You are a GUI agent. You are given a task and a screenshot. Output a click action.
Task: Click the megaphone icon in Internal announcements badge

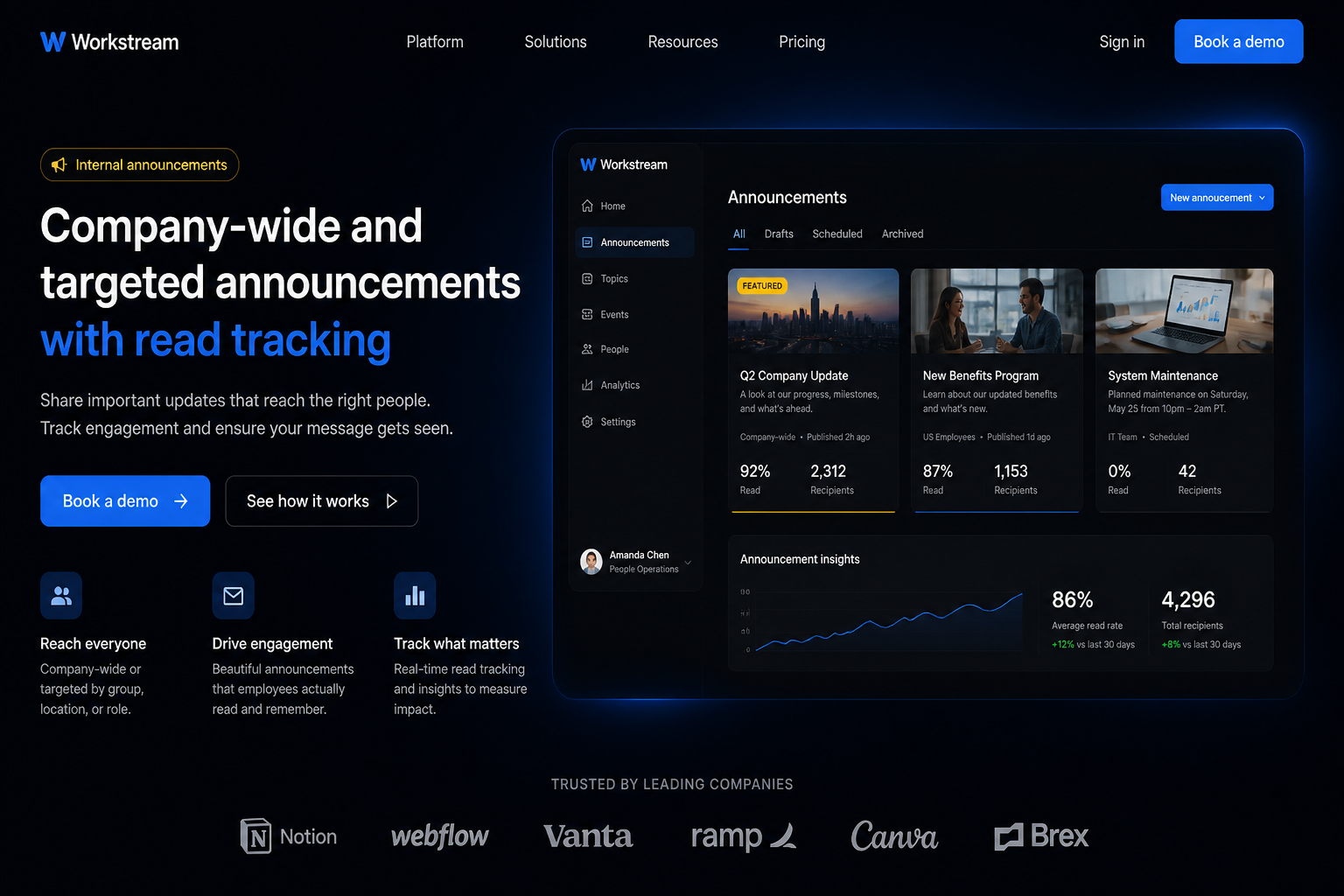click(x=59, y=164)
